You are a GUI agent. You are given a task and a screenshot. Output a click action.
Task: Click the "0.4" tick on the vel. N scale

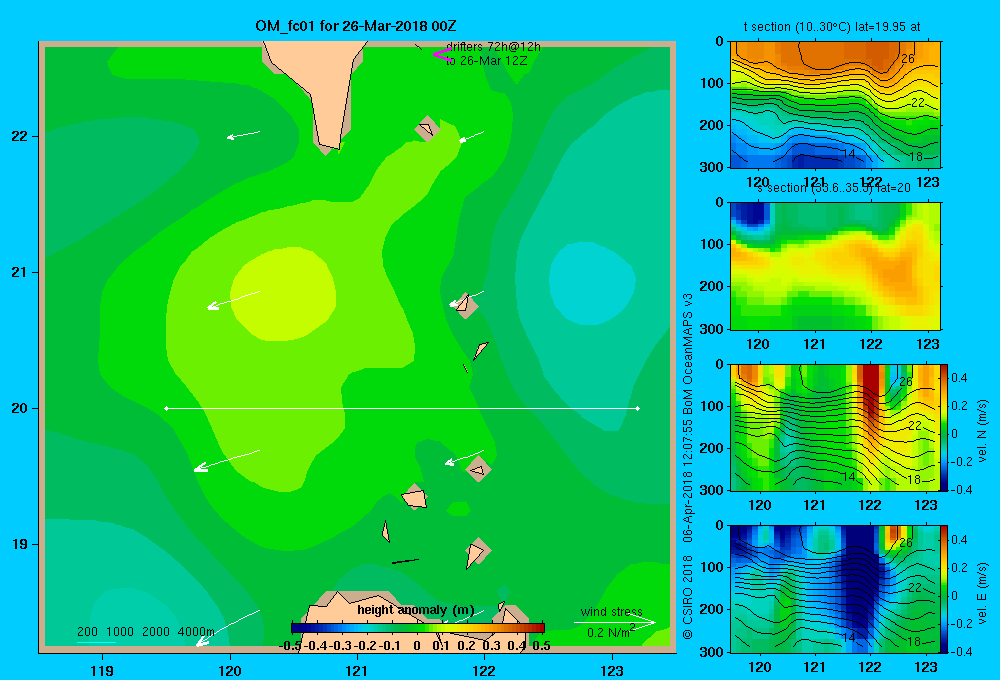coord(959,378)
